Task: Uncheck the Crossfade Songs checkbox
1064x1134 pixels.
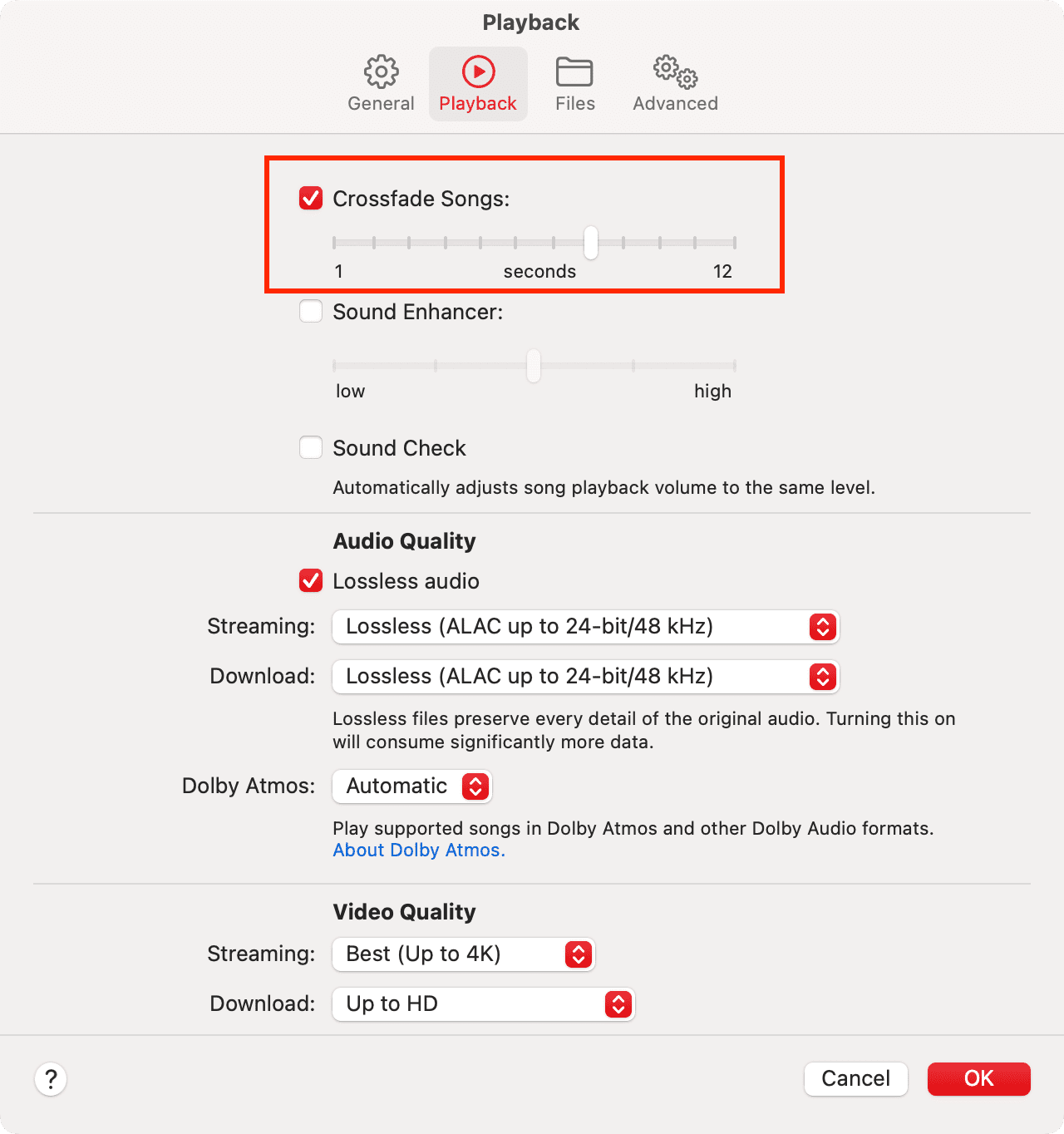Action: click(x=311, y=198)
